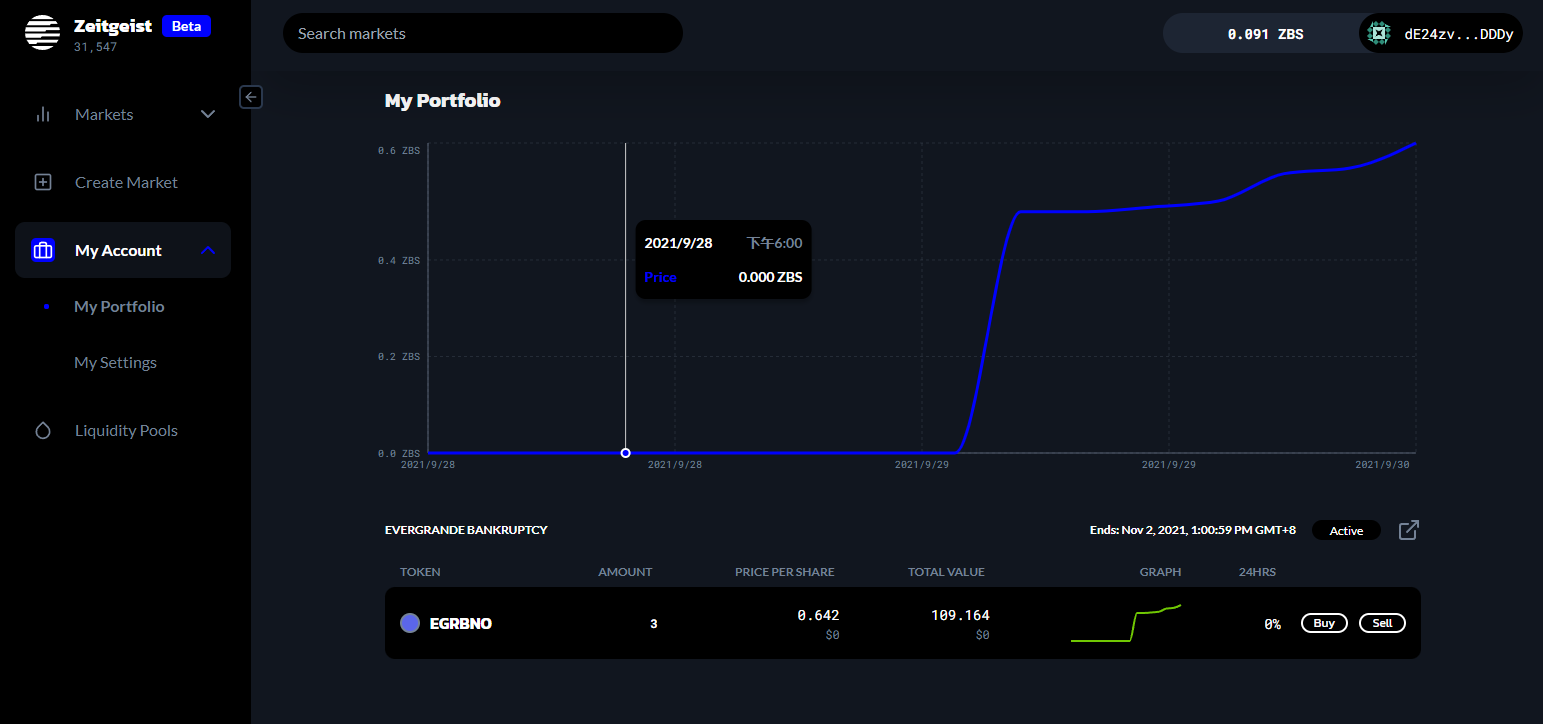Image resolution: width=1543 pixels, height=724 pixels.
Task: Click the PRICE PER SHARE column header
Action: 785,572
